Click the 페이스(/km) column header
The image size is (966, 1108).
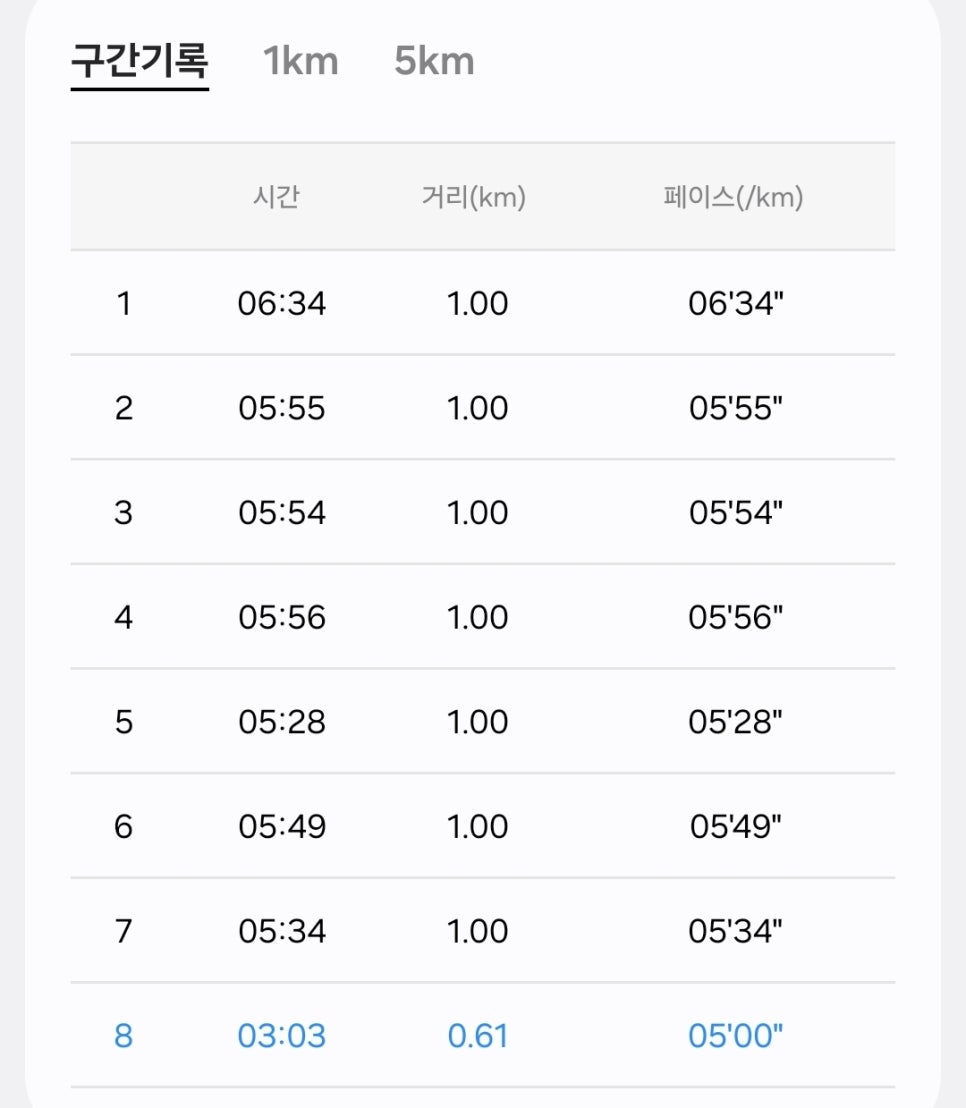click(x=733, y=196)
